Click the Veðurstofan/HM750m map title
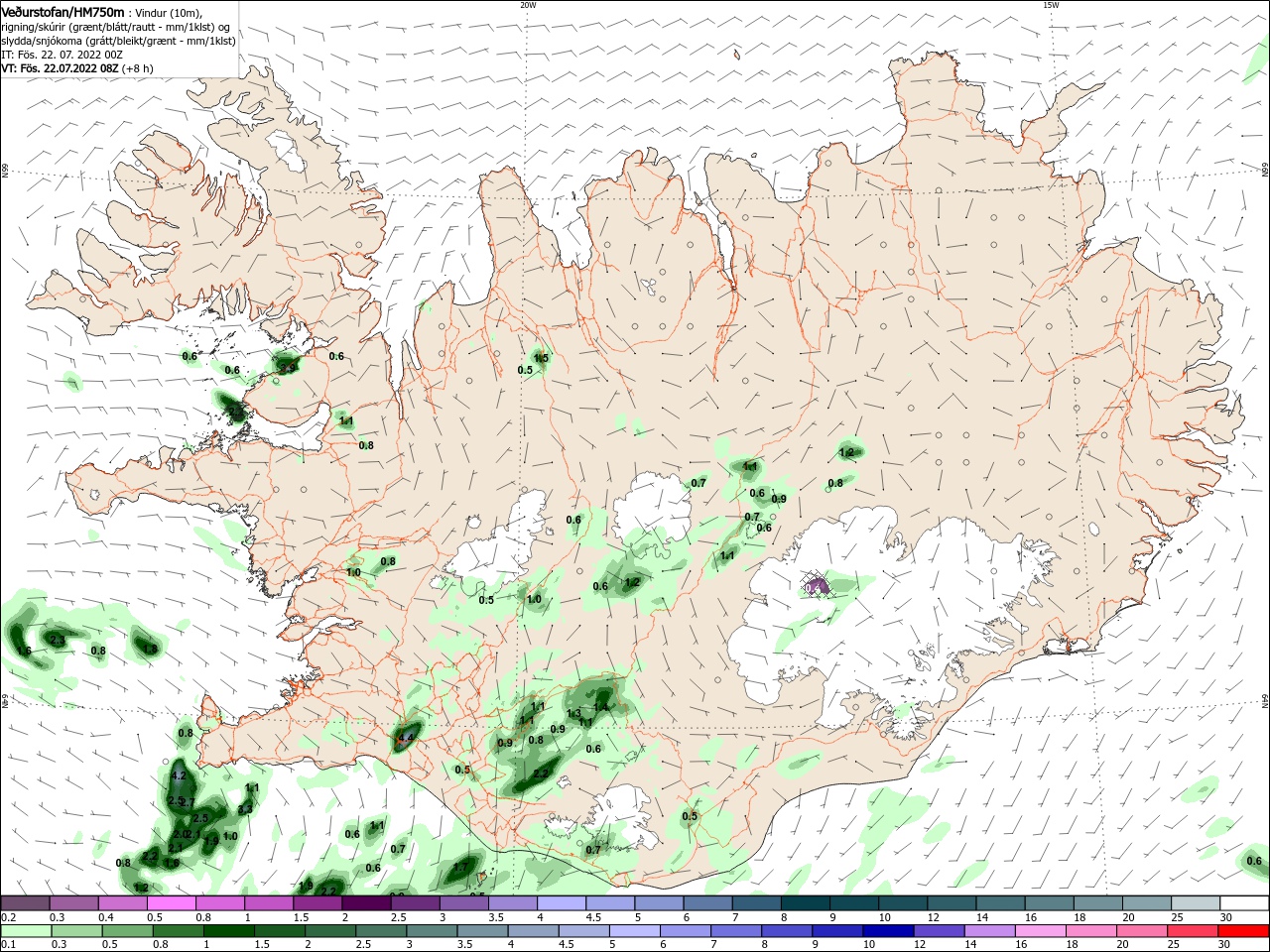 pos(63,12)
